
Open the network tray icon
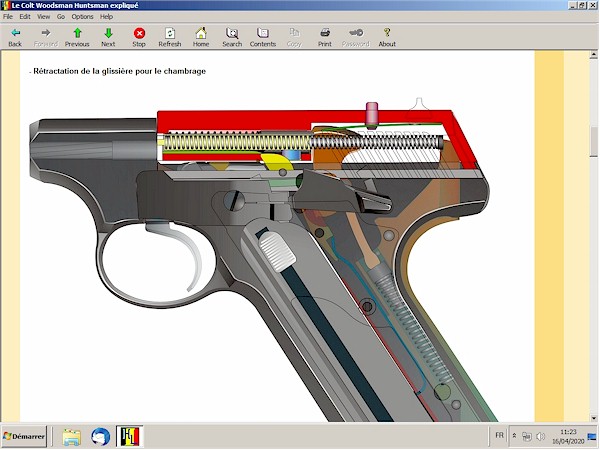[527, 436]
